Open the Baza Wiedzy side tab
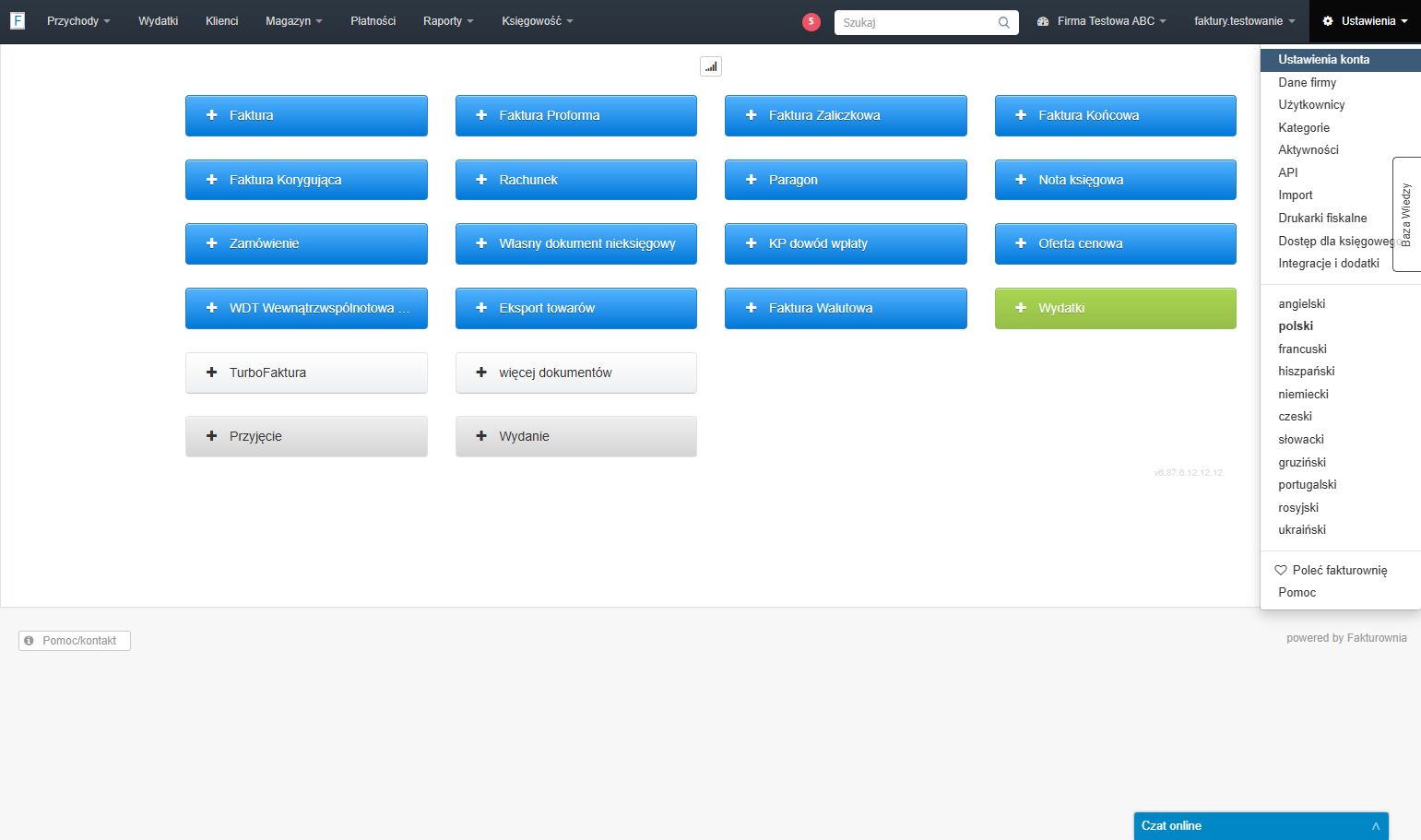 1406,214
